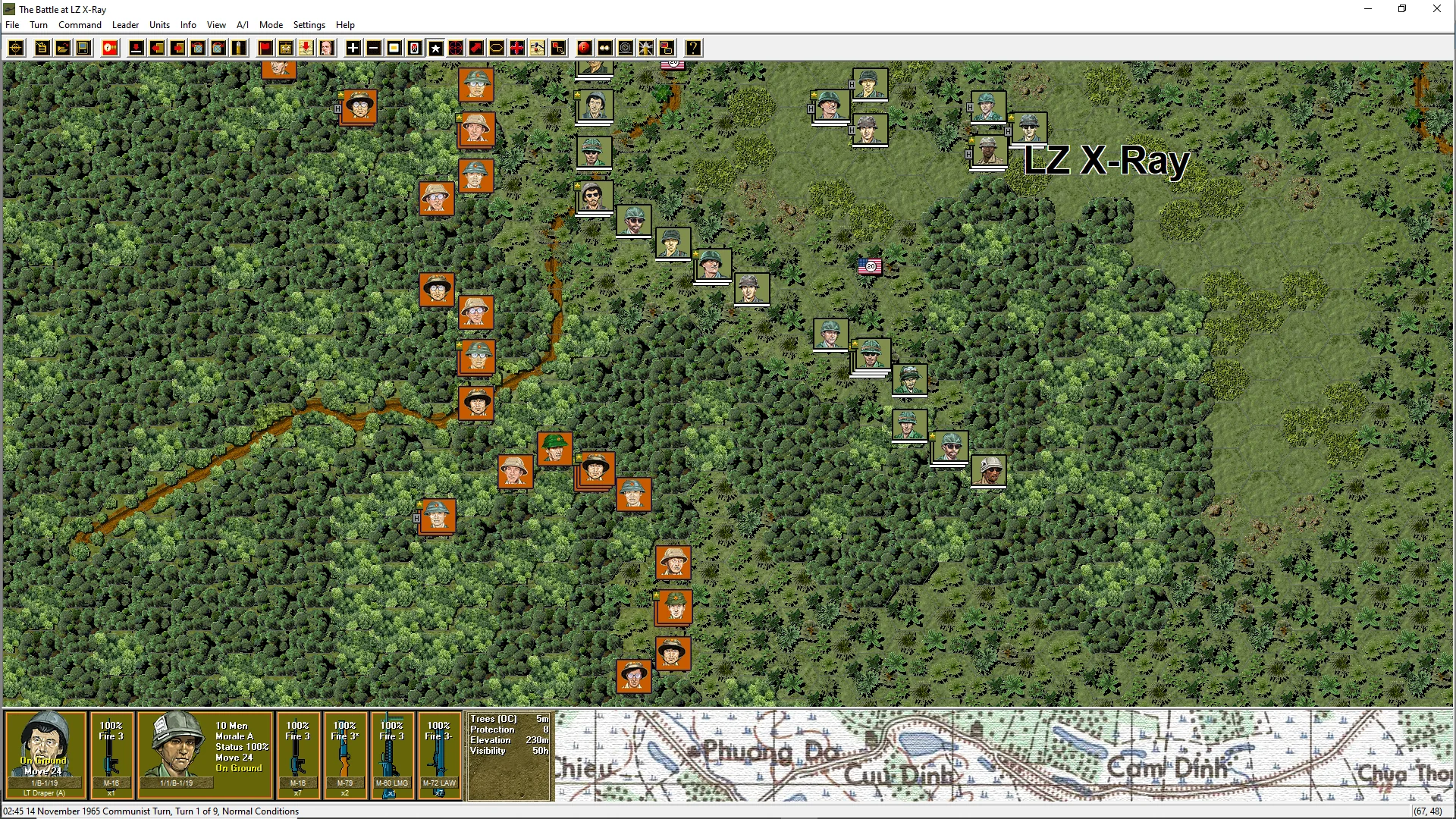Click the zoom in plus toolbar icon
Image resolution: width=1456 pixels, height=819 pixels.
tap(353, 49)
